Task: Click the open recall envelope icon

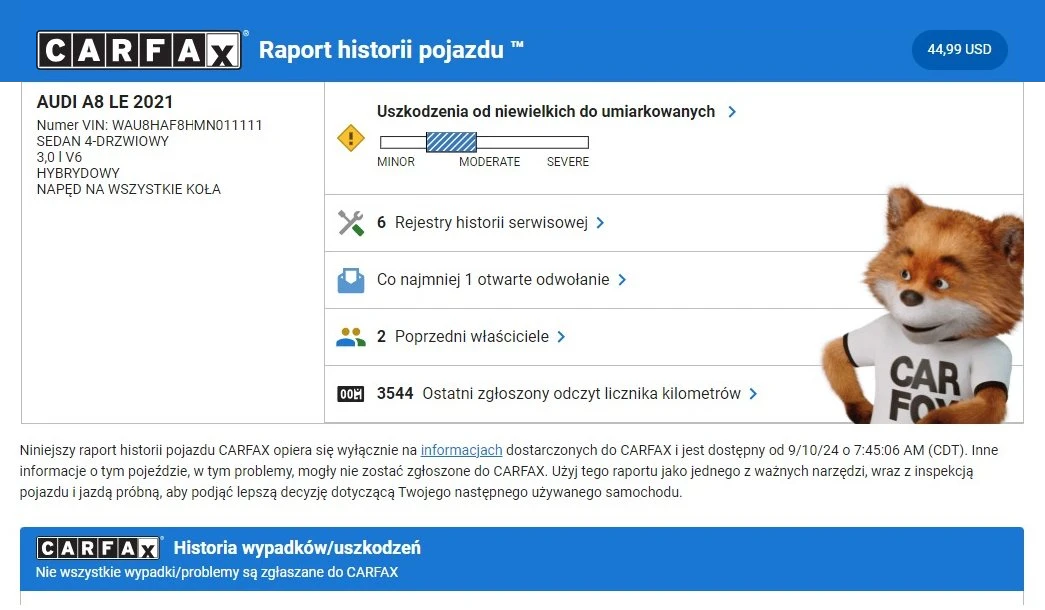Action: click(350, 280)
